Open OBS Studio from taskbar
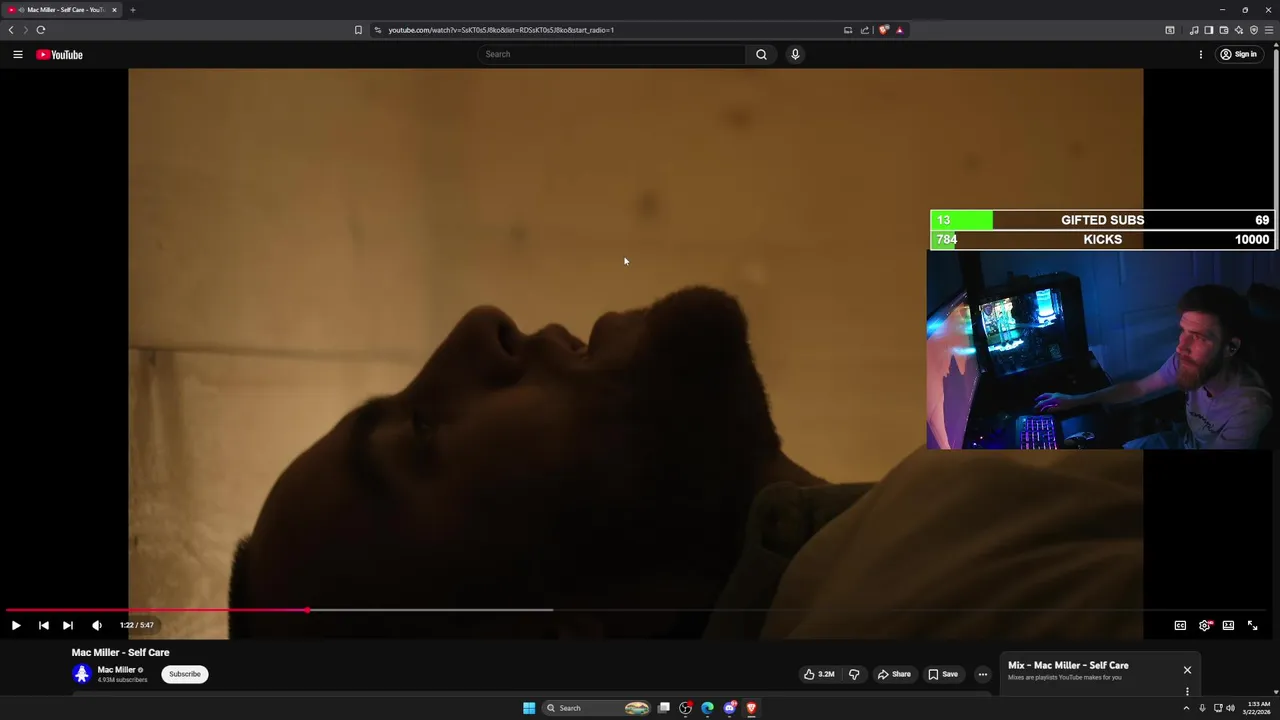 (685, 708)
